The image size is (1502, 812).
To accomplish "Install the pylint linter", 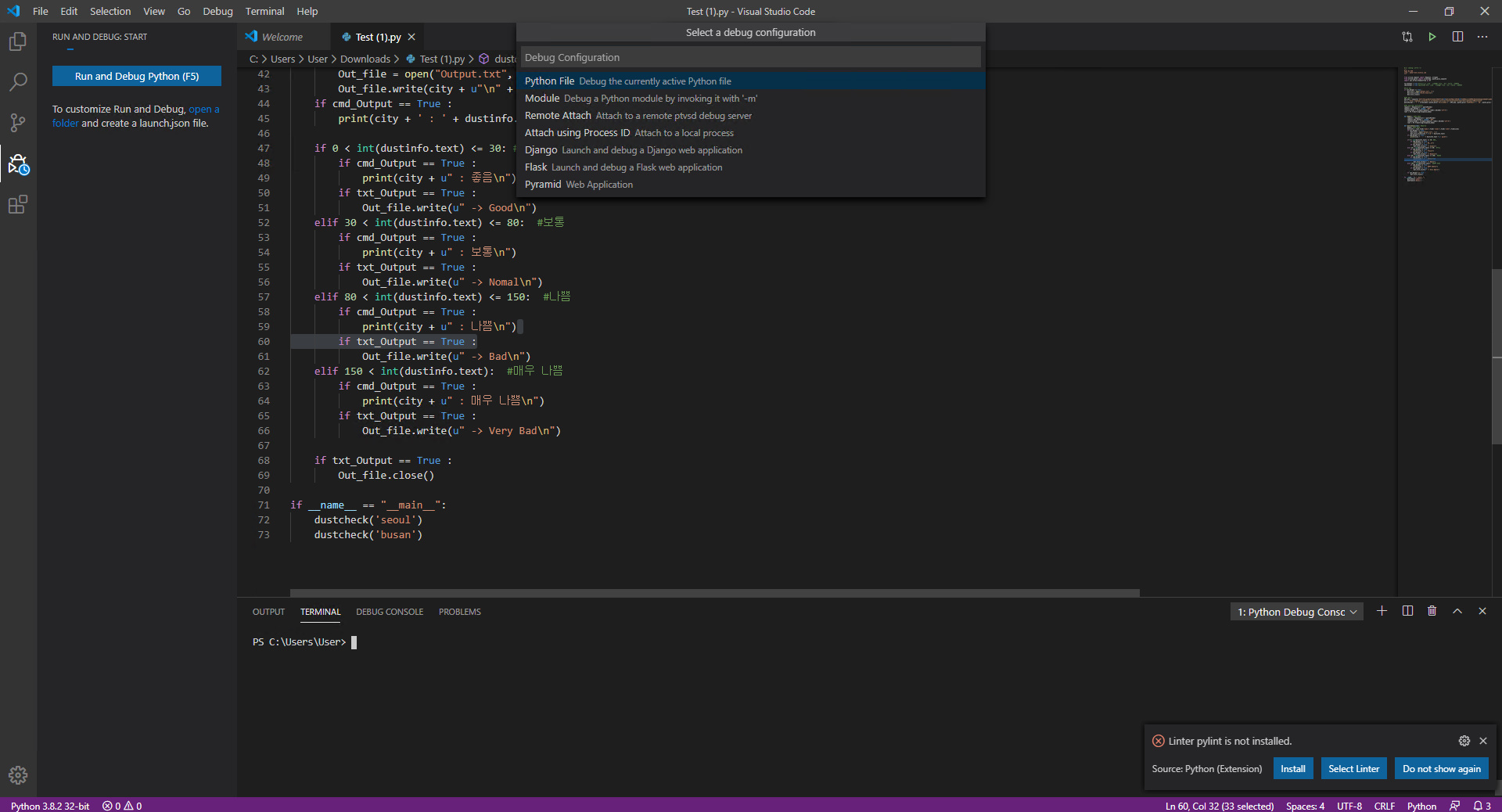I will pos(1293,768).
